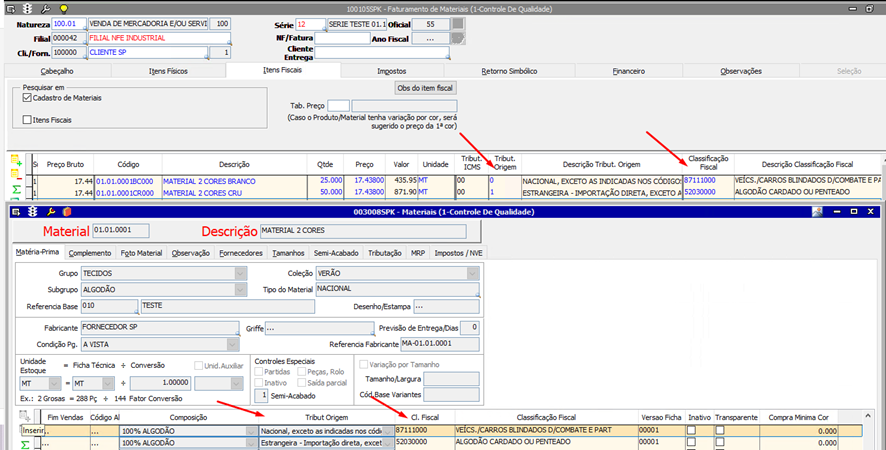Open the Grupo TECIDOS dropdown
886x450 pixels.
point(241,274)
